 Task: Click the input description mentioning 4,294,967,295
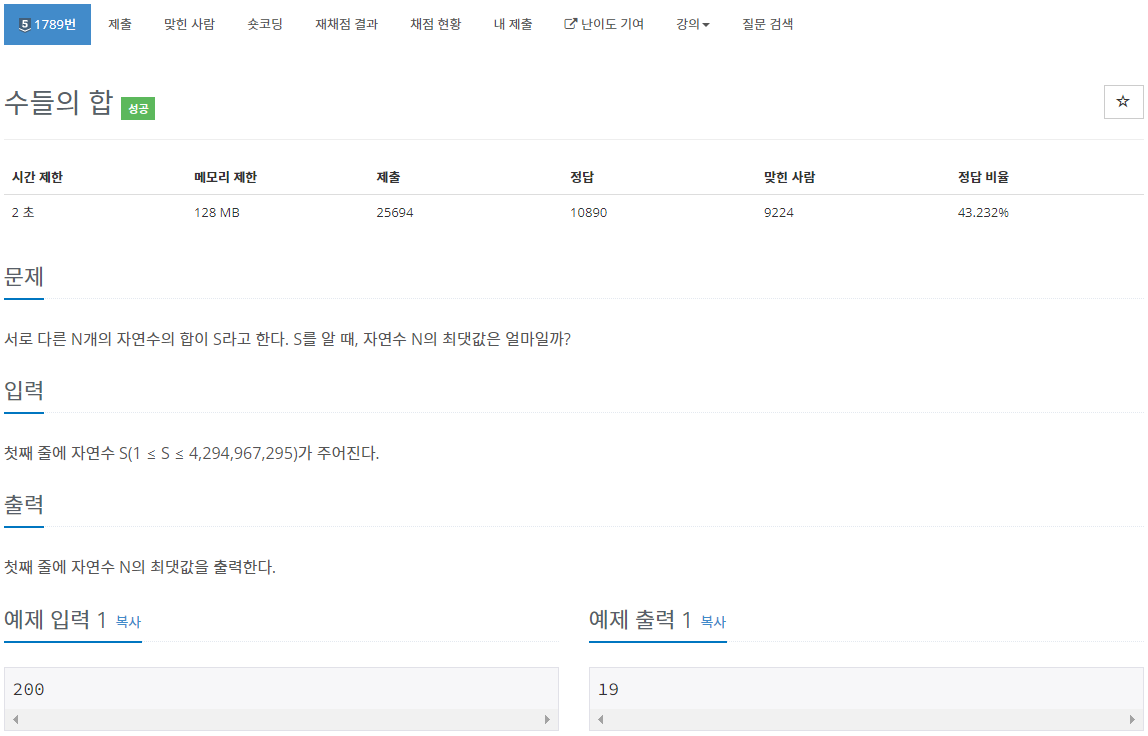tap(192, 453)
